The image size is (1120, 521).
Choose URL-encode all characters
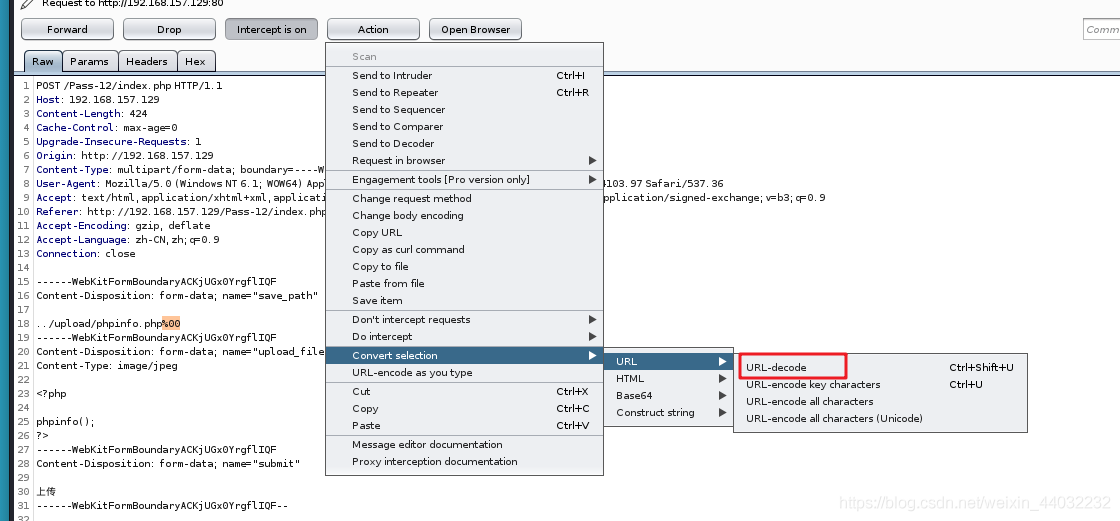[x=880, y=402]
